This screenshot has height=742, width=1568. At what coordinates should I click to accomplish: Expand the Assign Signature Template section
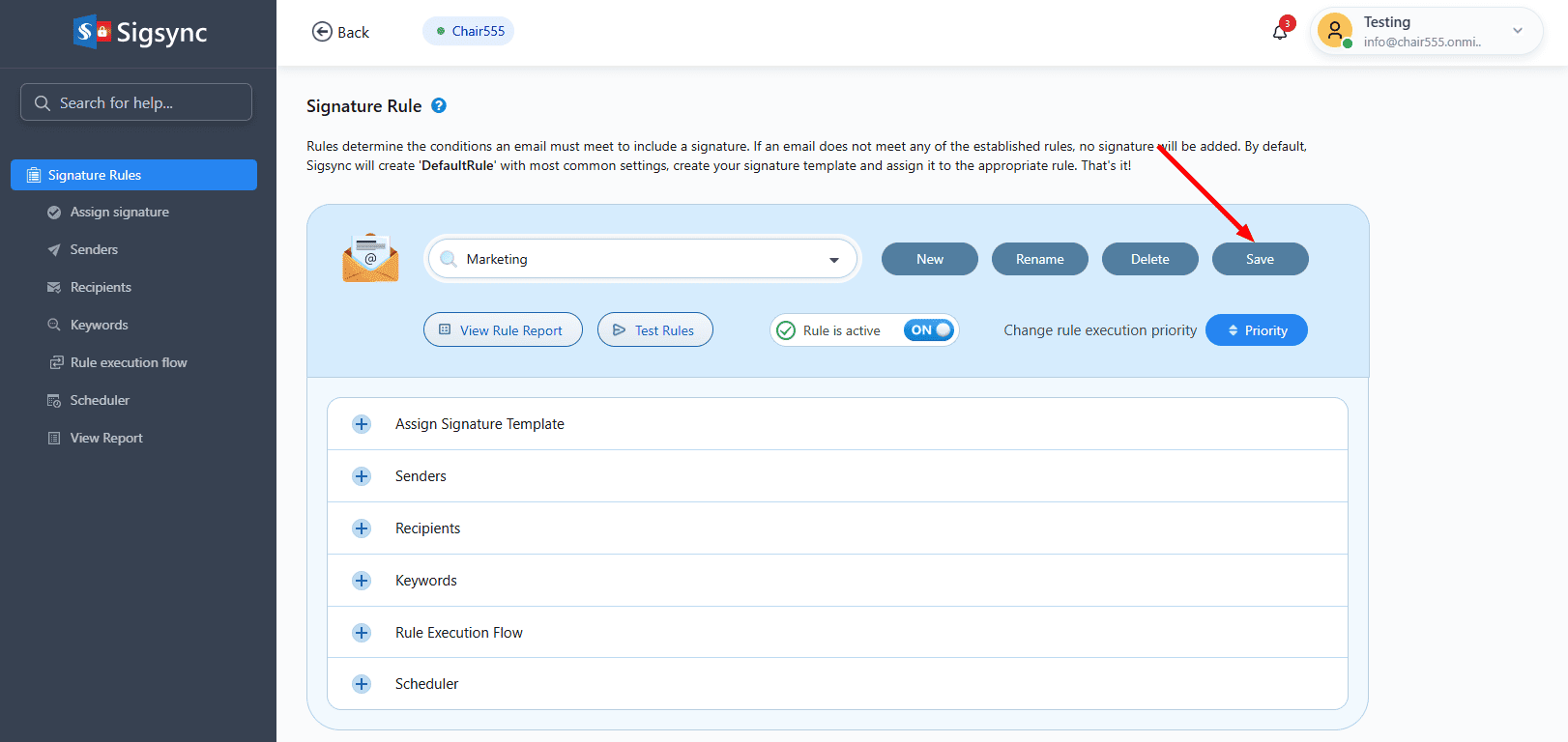tap(362, 424)
